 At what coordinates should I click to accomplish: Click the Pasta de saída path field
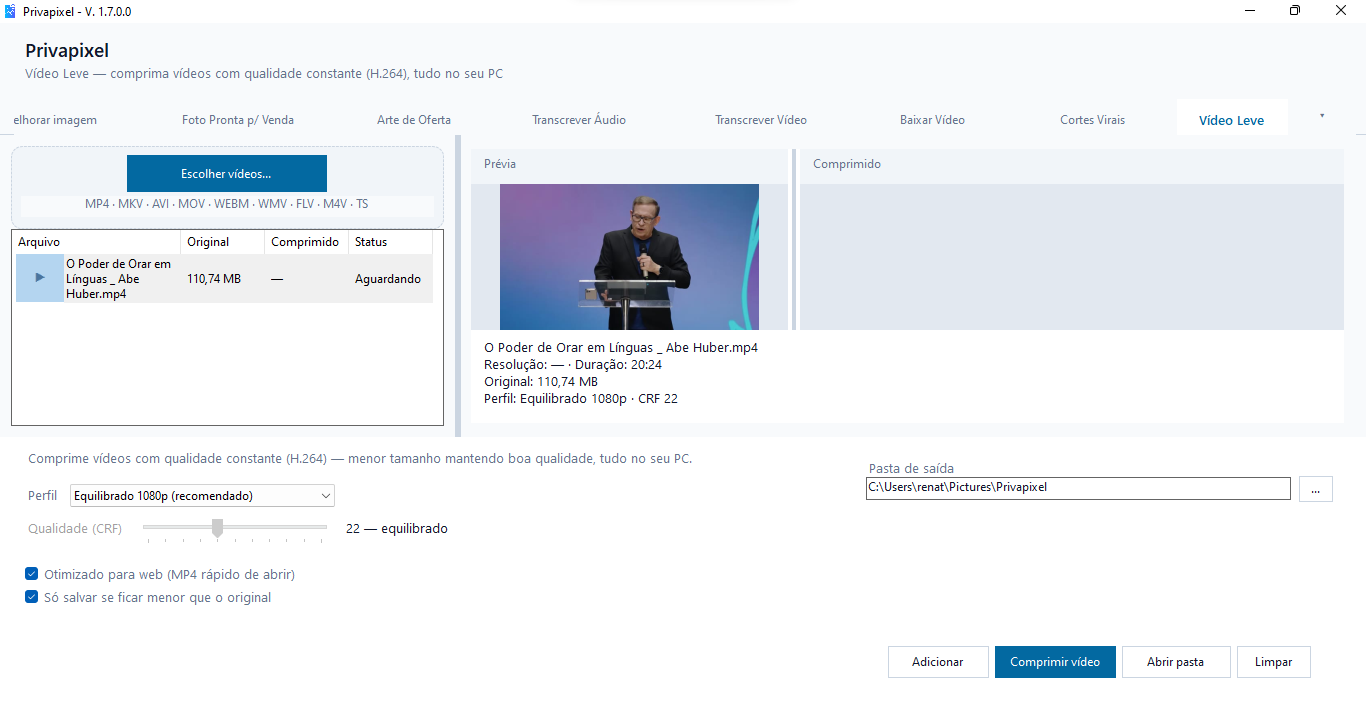1078,488
